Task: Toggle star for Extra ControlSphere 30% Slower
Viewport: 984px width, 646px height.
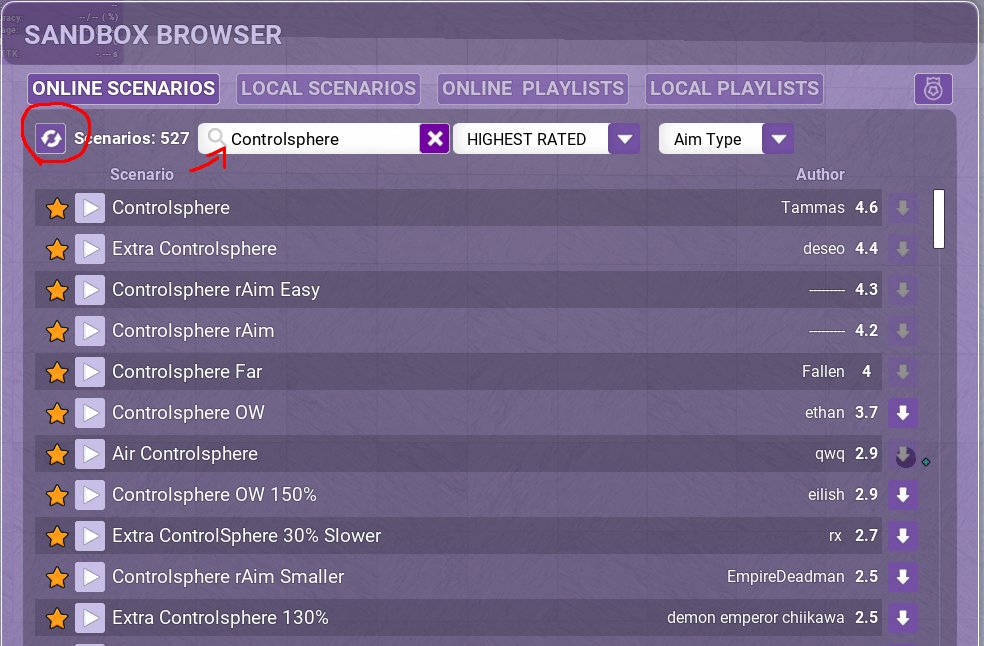Action: (57, 536)
